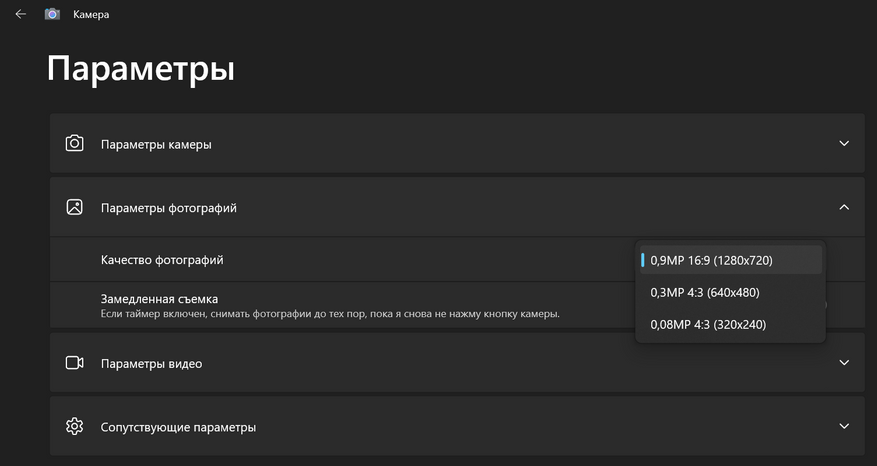This screenshot has width=877, height=466.
Task: Click the Качество фотографий setting label
Action: [162, 260]
